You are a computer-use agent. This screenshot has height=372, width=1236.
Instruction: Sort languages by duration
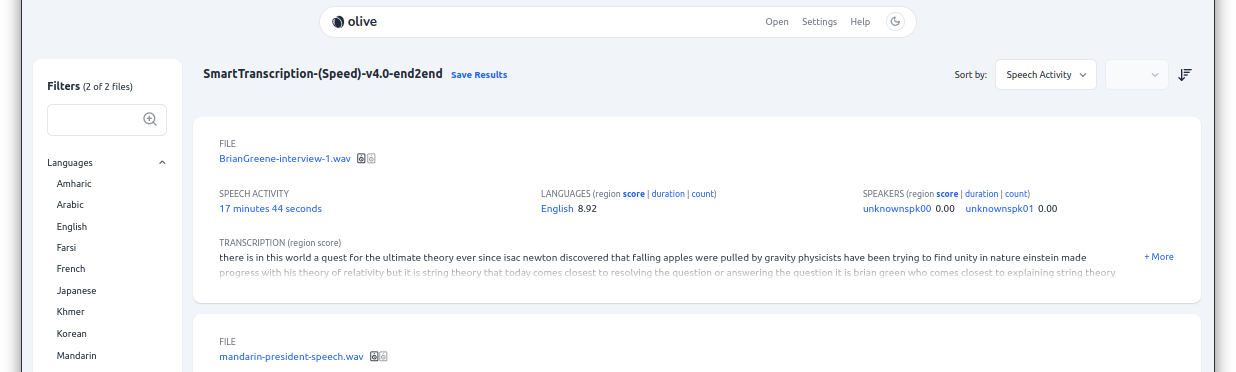[x=668, y=194]
